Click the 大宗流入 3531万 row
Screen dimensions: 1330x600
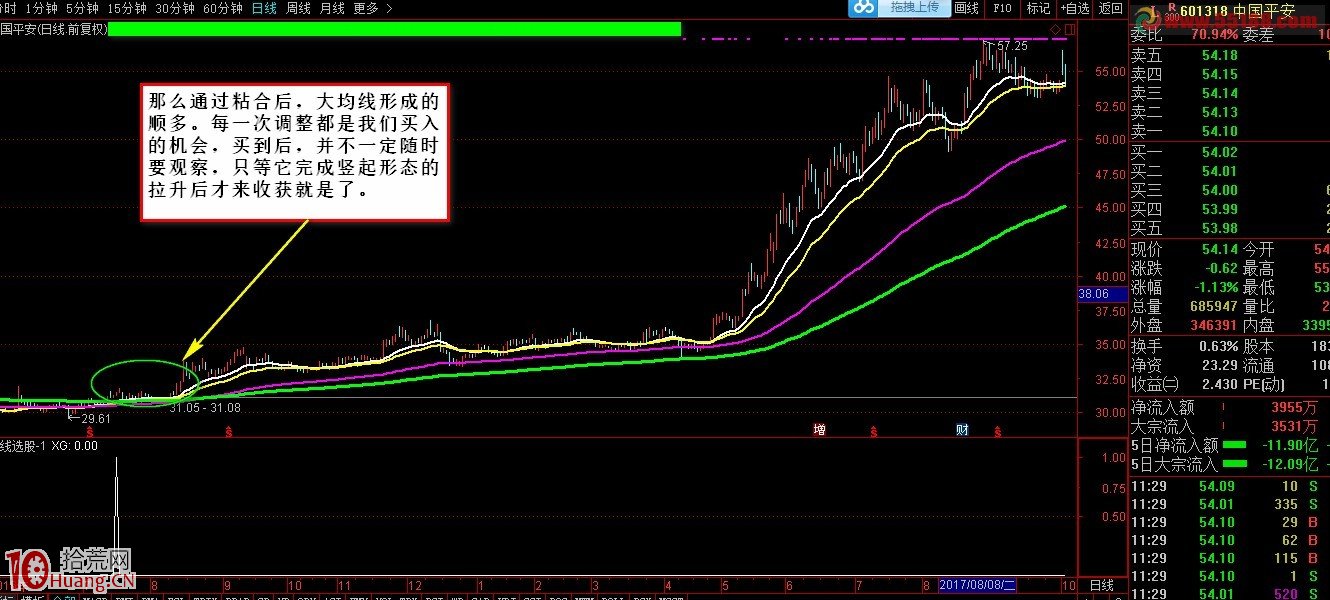[1229, 426]
